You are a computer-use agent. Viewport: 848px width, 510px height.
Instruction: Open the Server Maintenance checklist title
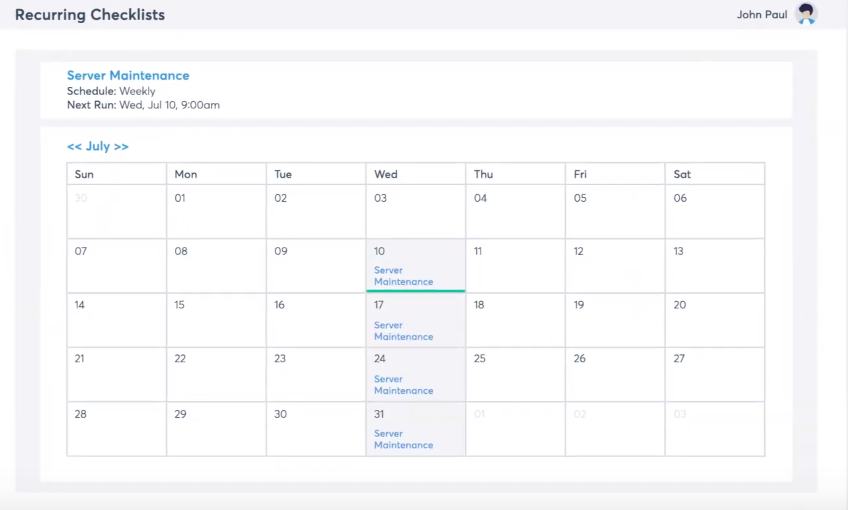pyautogui.click(x=128, y=76)
